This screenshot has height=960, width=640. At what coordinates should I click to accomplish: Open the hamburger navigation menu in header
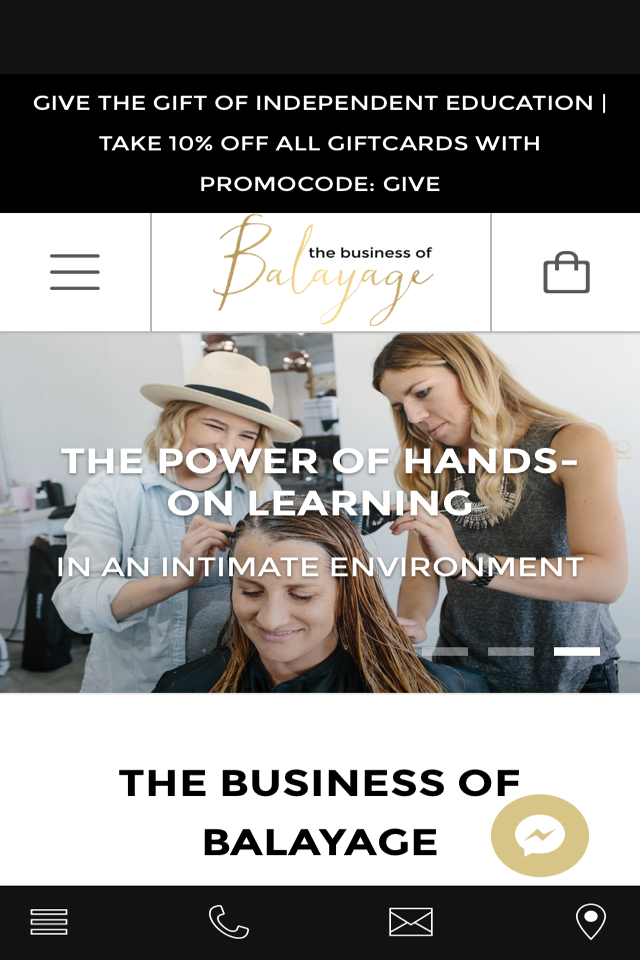point(75,272)
